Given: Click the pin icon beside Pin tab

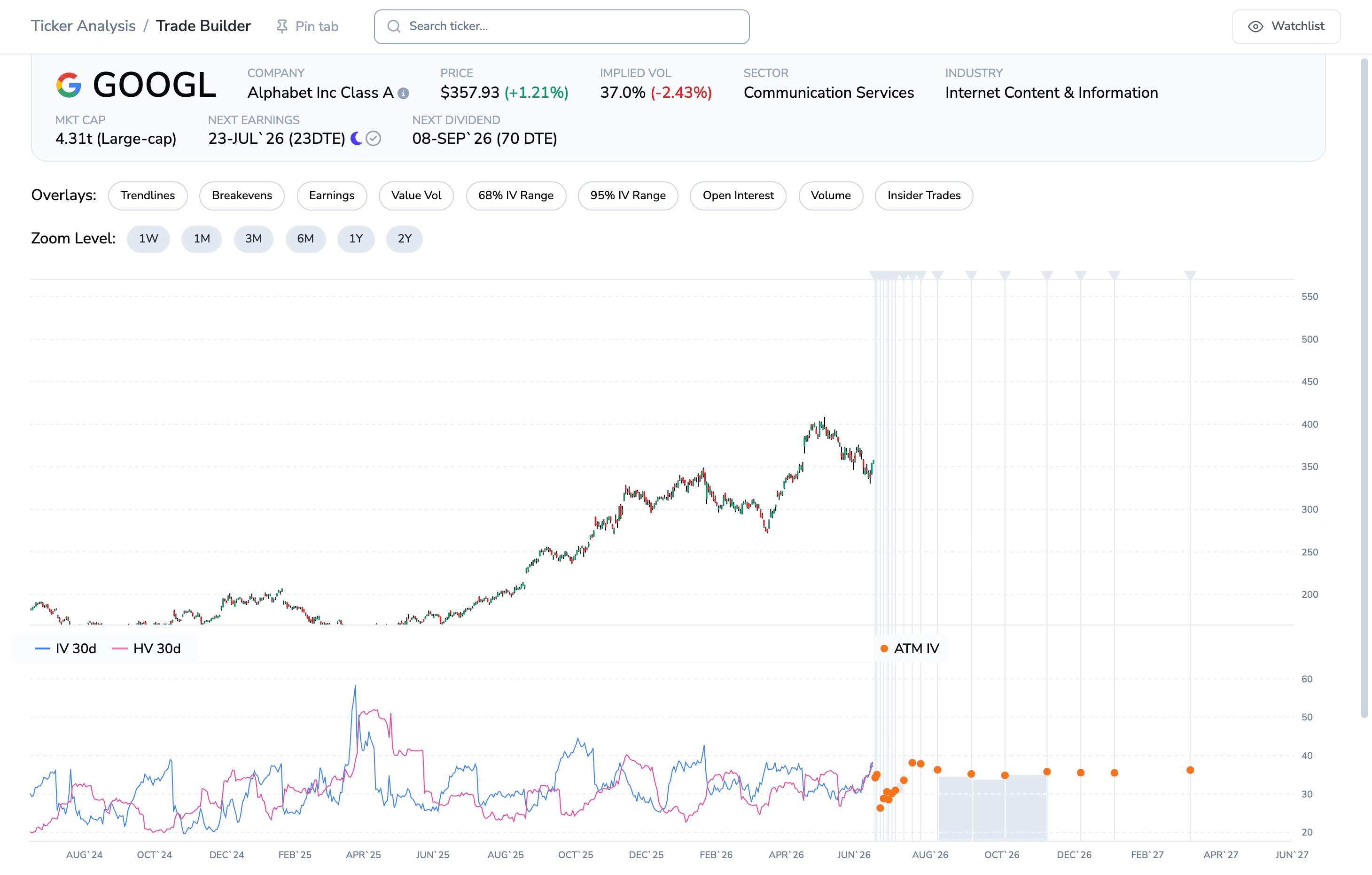Looking at the screenshot, I should pos(281,26).
